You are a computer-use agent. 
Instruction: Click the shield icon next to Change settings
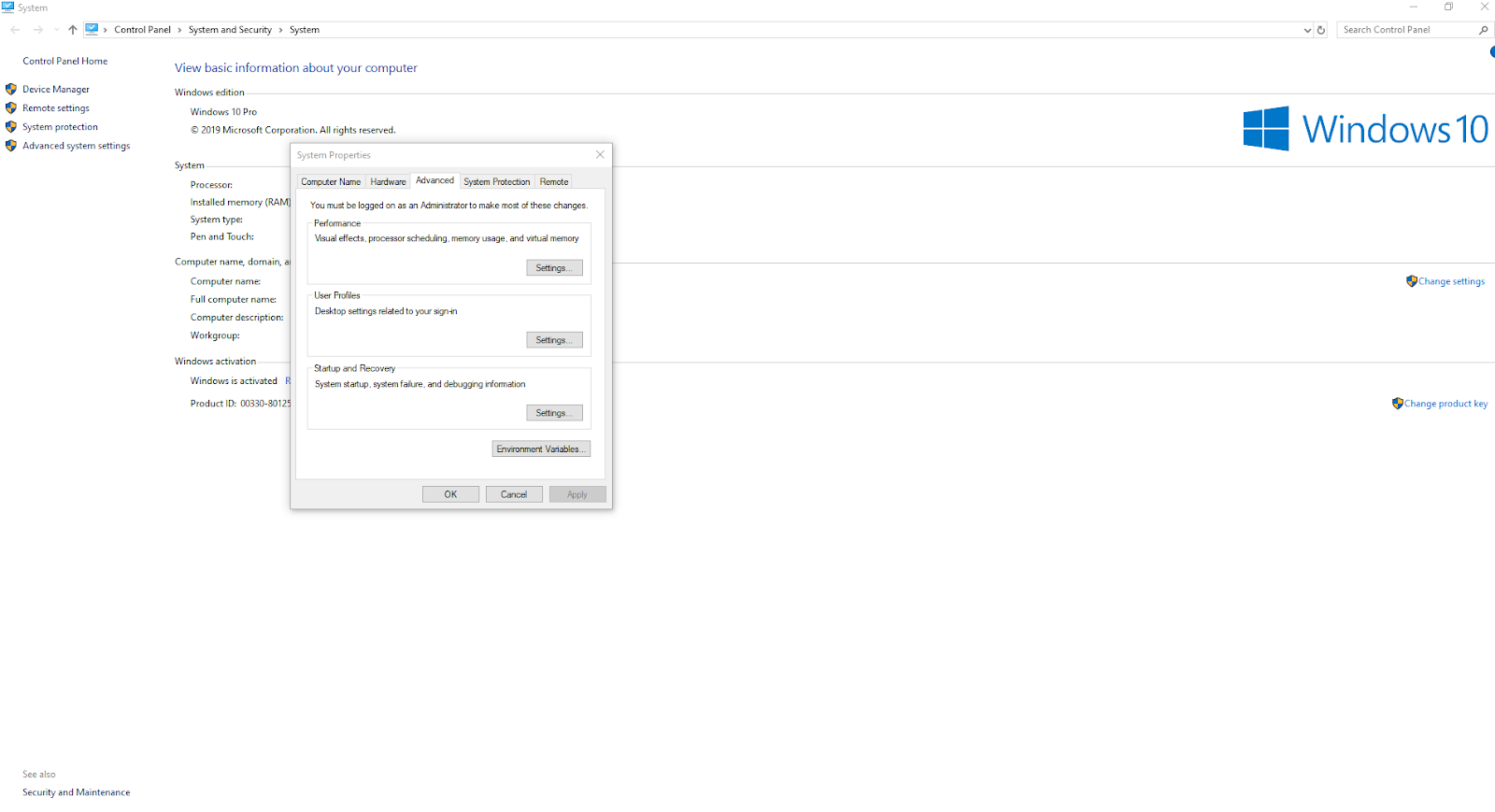[x=1412, y=280]
